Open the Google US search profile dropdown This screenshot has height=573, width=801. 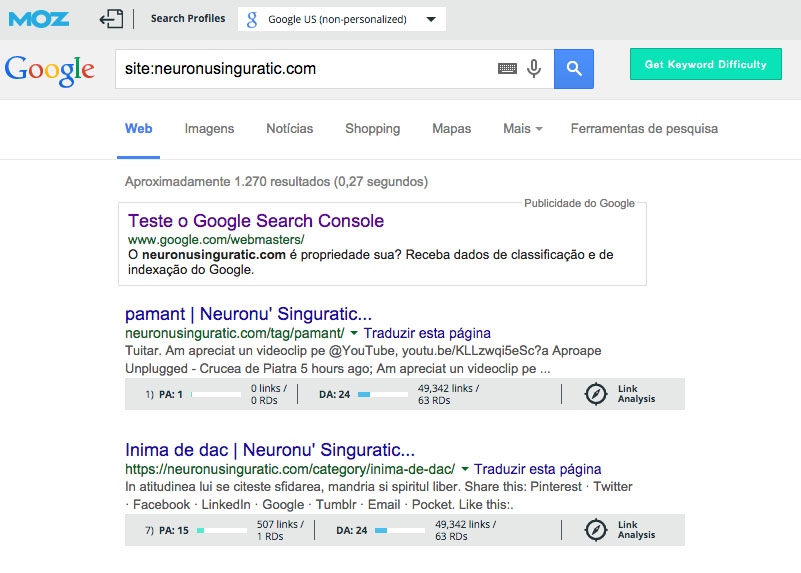341,19
